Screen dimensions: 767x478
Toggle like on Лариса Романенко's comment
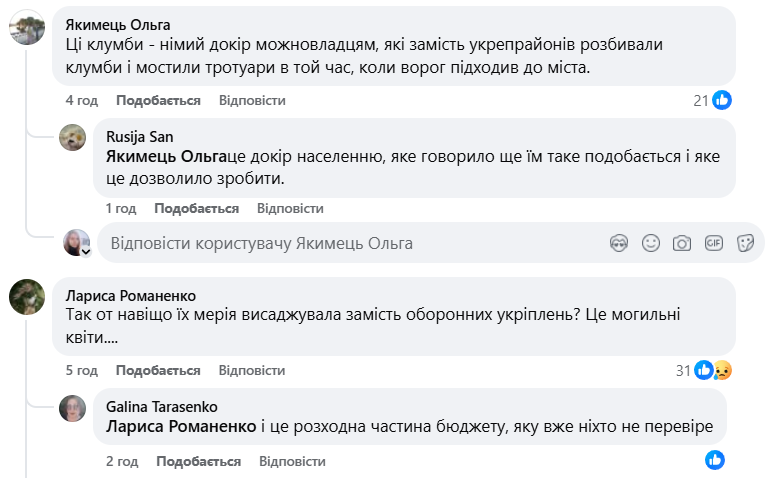pos(158,370)
